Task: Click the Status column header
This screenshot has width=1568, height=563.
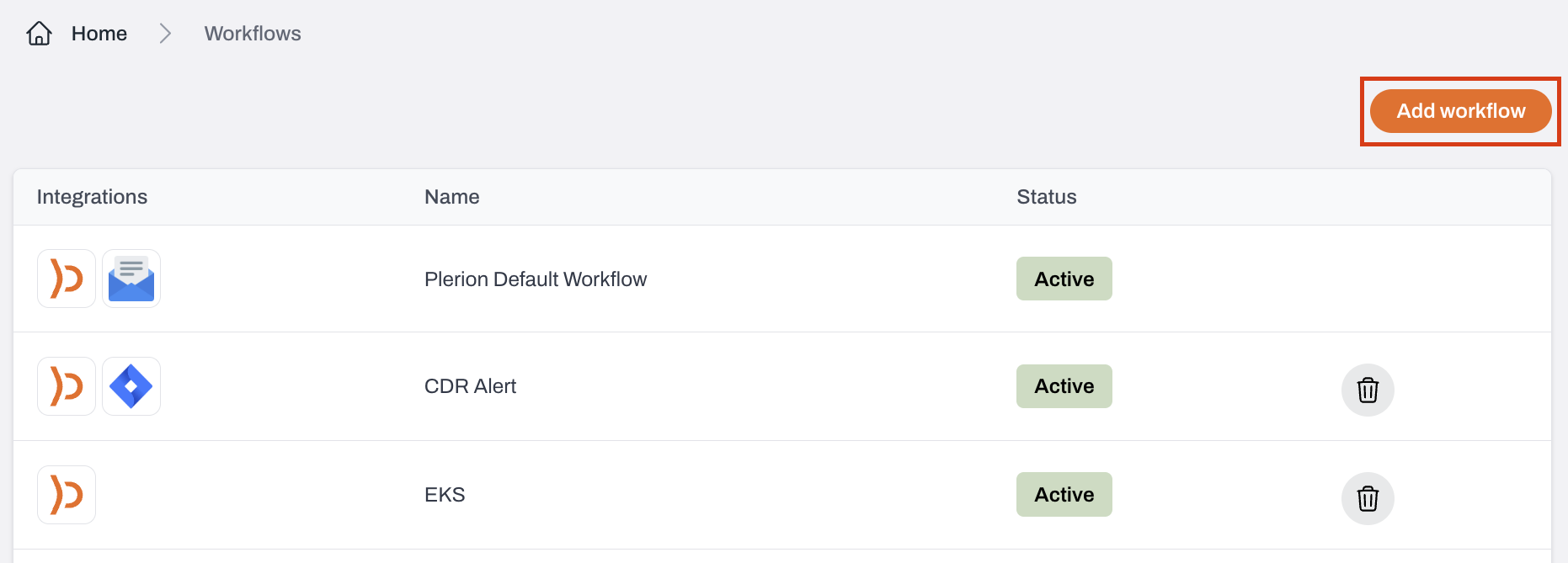Action: coord(1047,197)
